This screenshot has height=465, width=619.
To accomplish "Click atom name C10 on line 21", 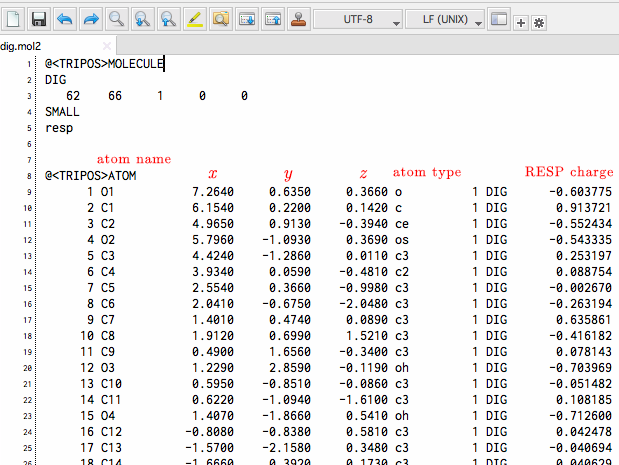I will point(111,384).
